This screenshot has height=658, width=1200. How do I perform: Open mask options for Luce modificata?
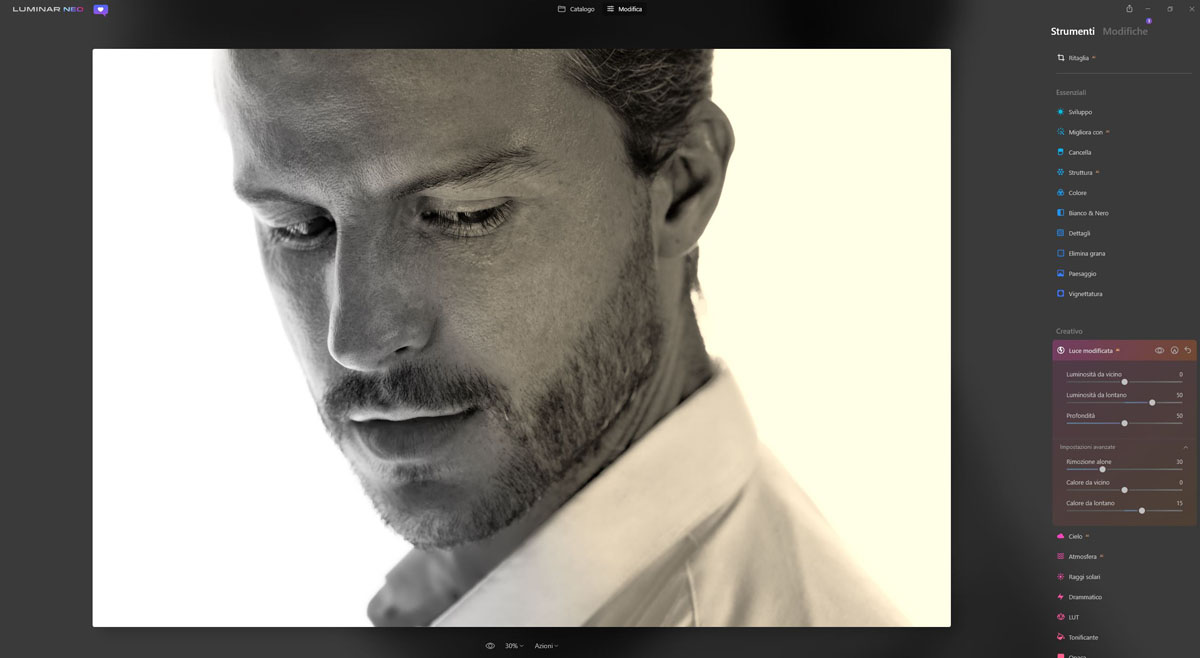point(1174,351)
